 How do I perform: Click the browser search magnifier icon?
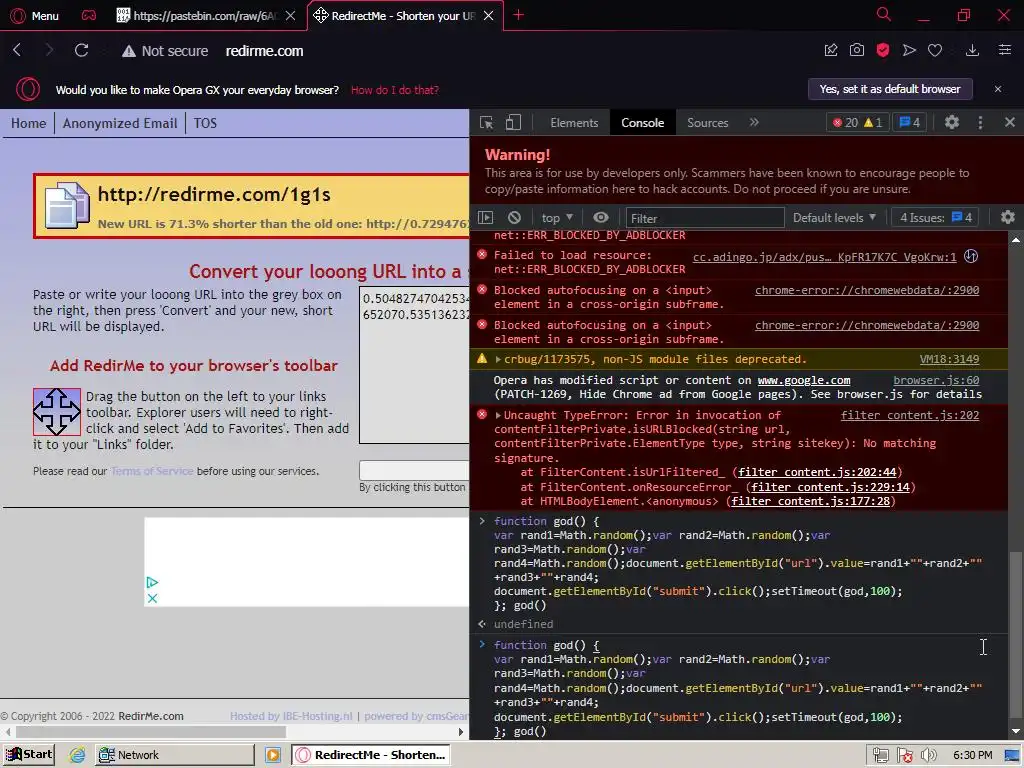coord(884,14)
